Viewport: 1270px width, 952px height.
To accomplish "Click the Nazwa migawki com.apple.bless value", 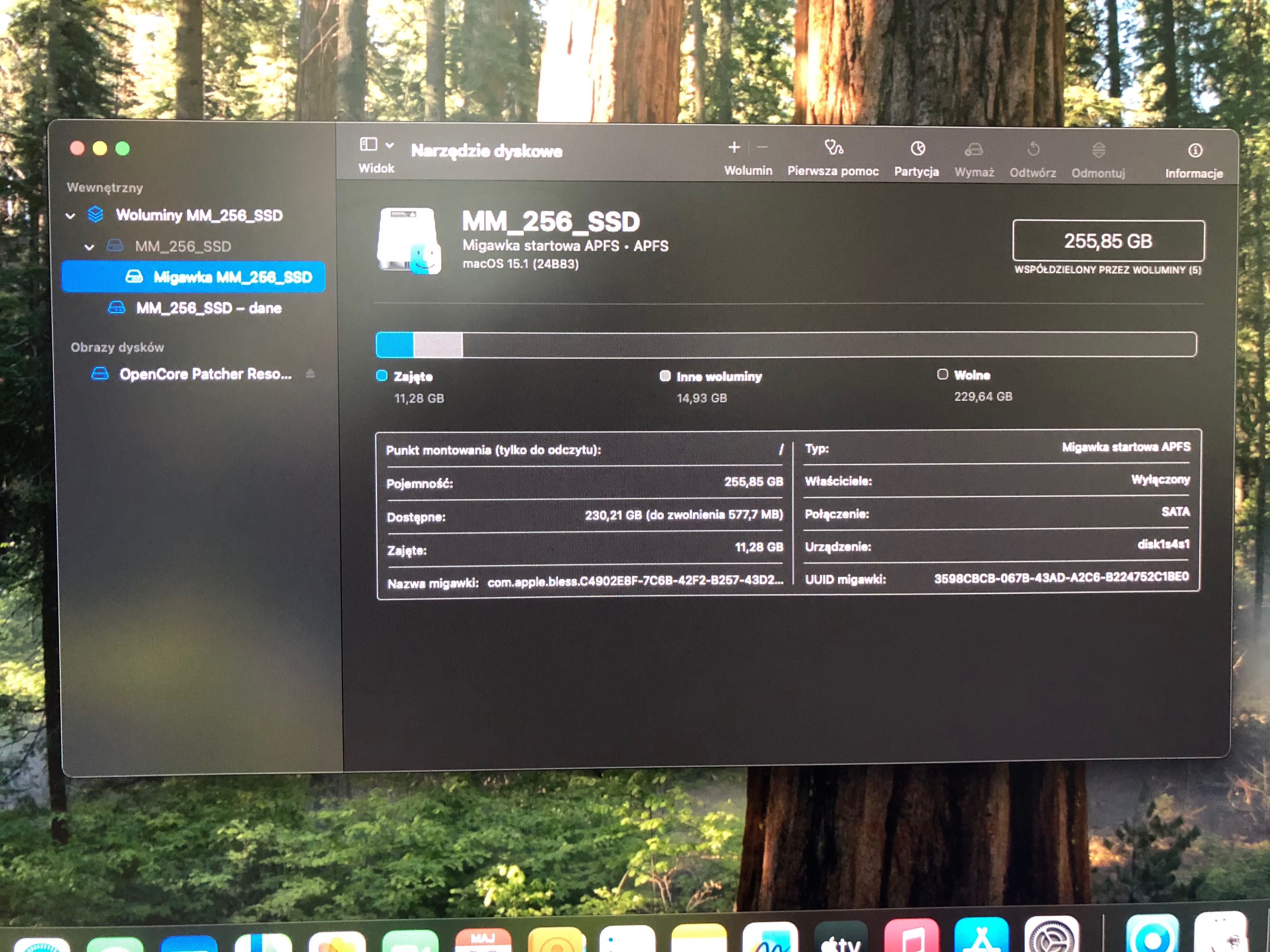I will [635, 581].
